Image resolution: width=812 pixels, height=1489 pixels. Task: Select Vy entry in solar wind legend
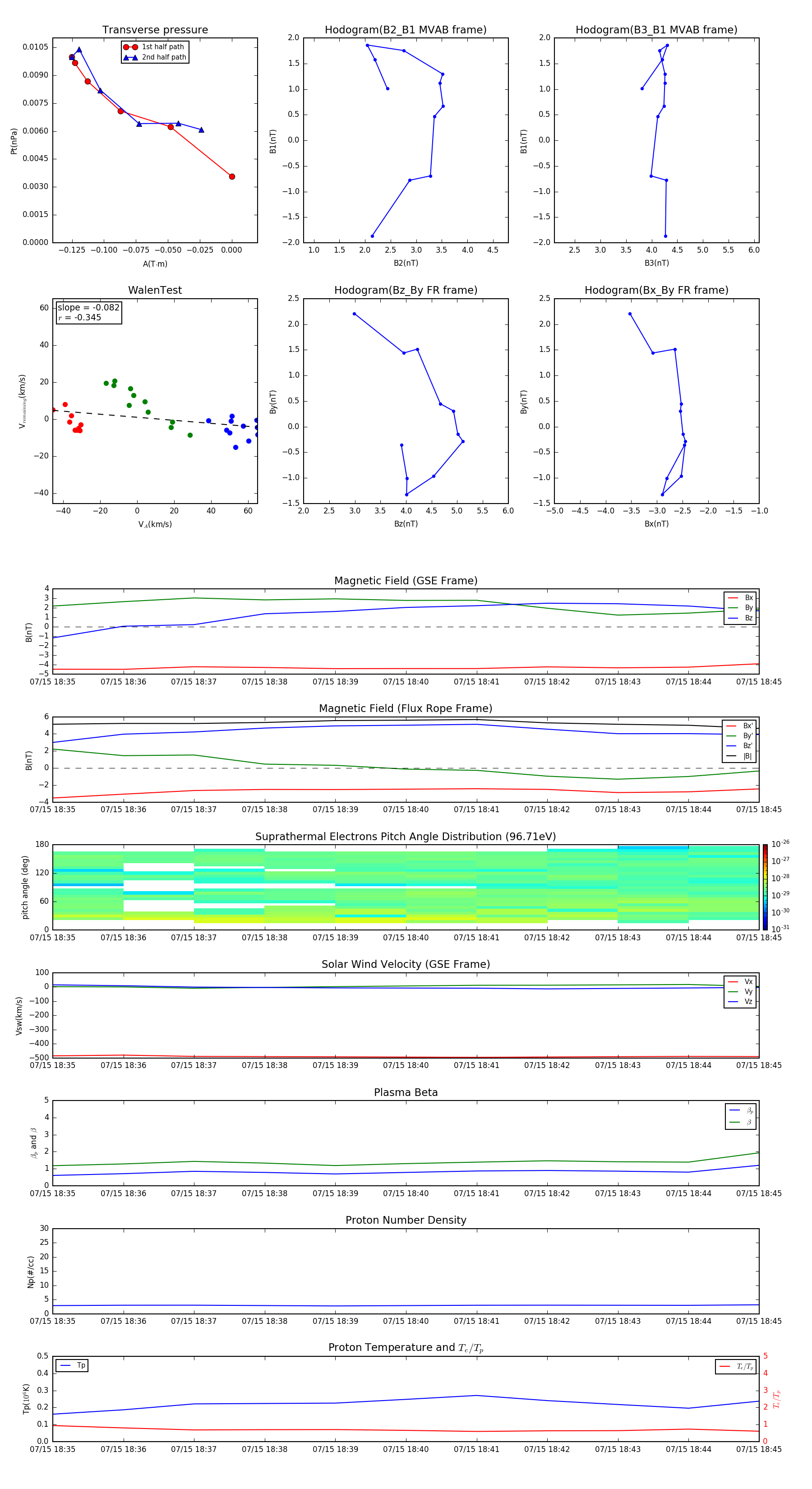point(740,991)
